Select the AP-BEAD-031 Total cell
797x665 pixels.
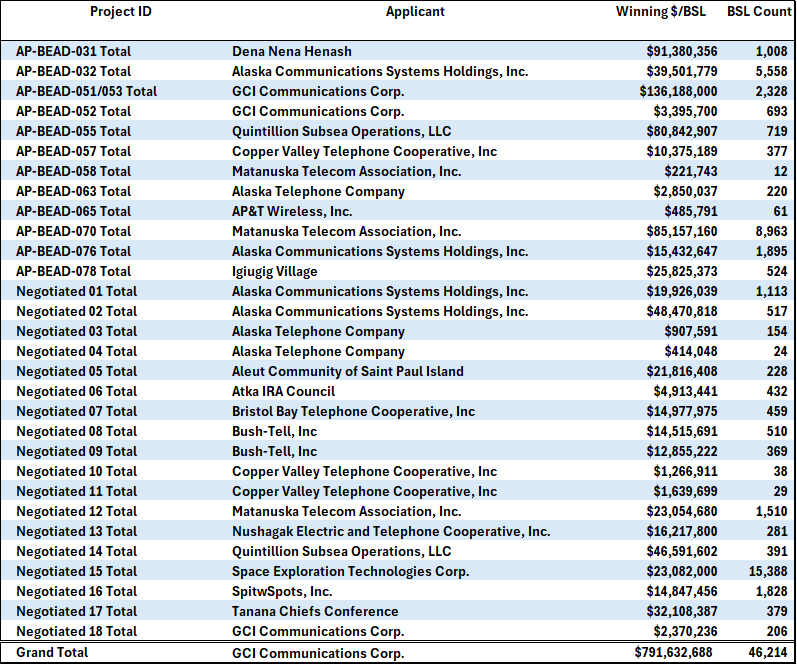[x=73, y=51]
